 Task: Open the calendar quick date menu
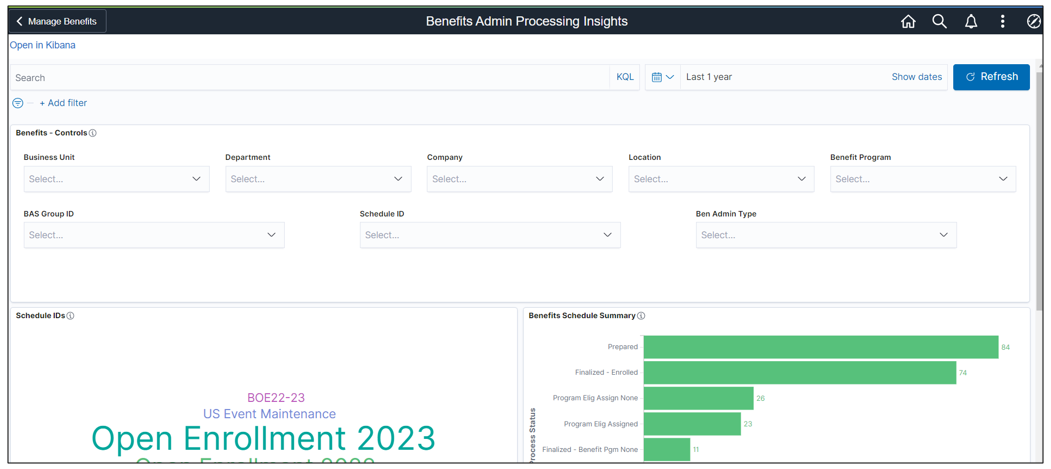point(662,77)
